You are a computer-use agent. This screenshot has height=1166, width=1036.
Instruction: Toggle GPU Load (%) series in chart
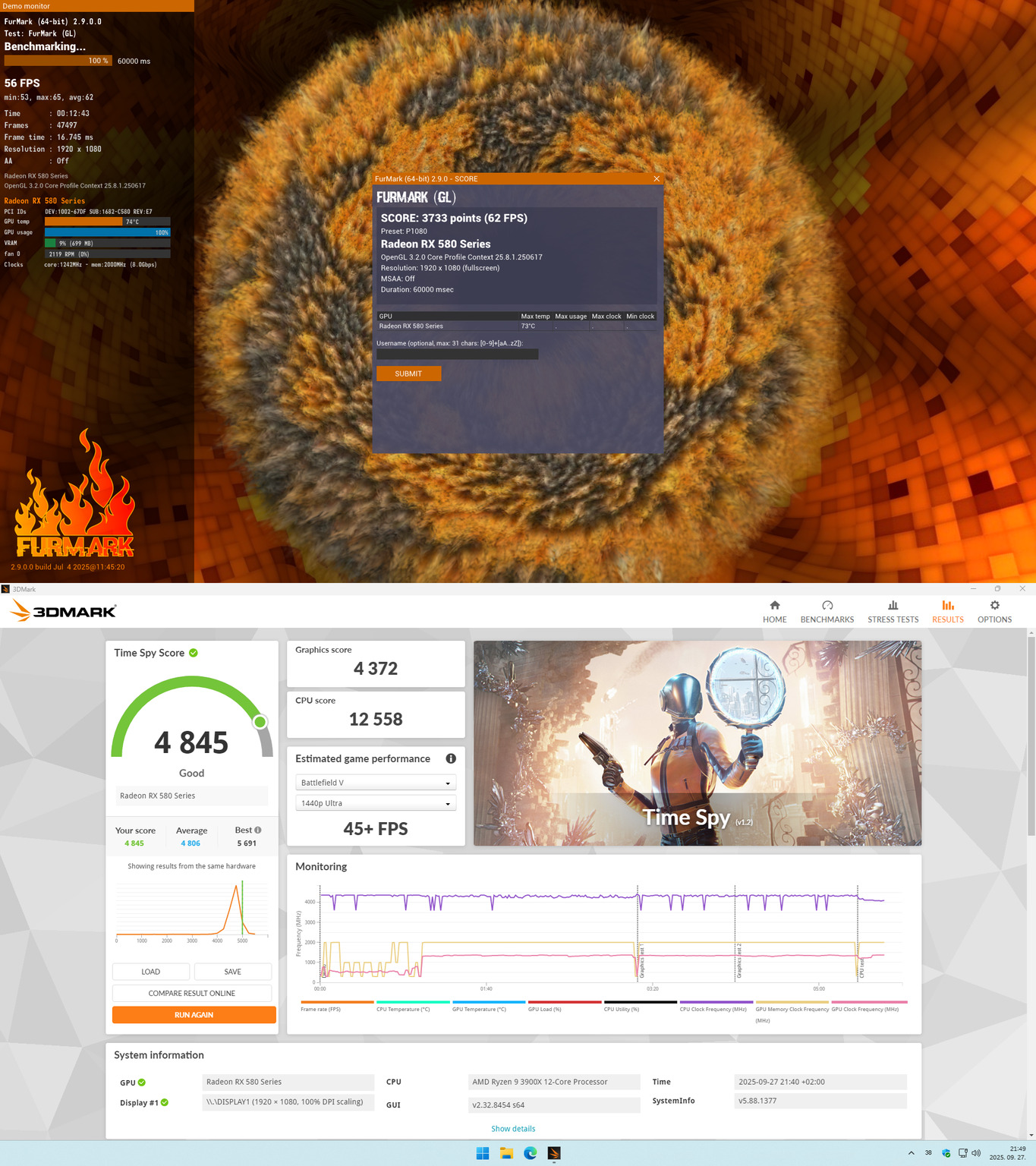565,1007
